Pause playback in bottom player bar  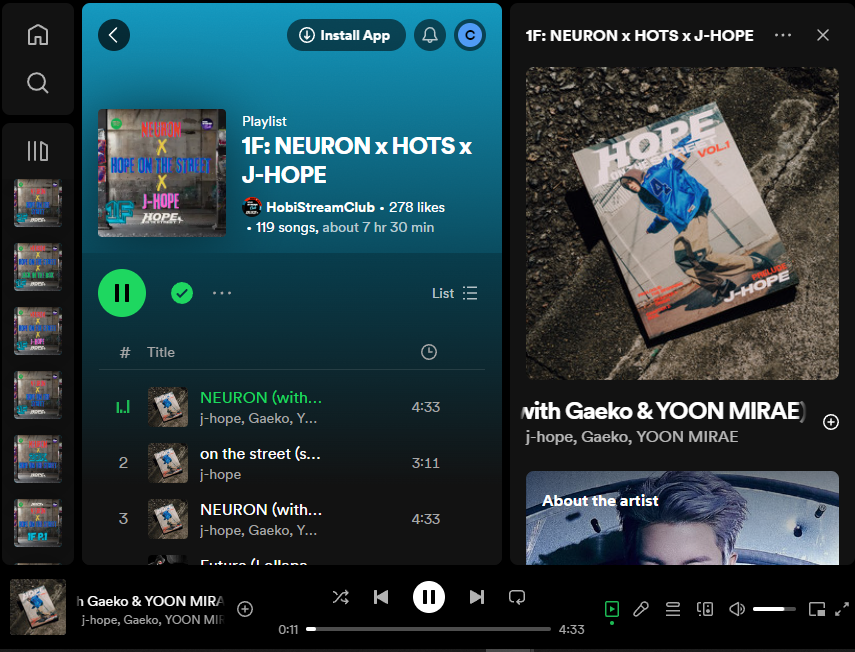coord(429,597)
